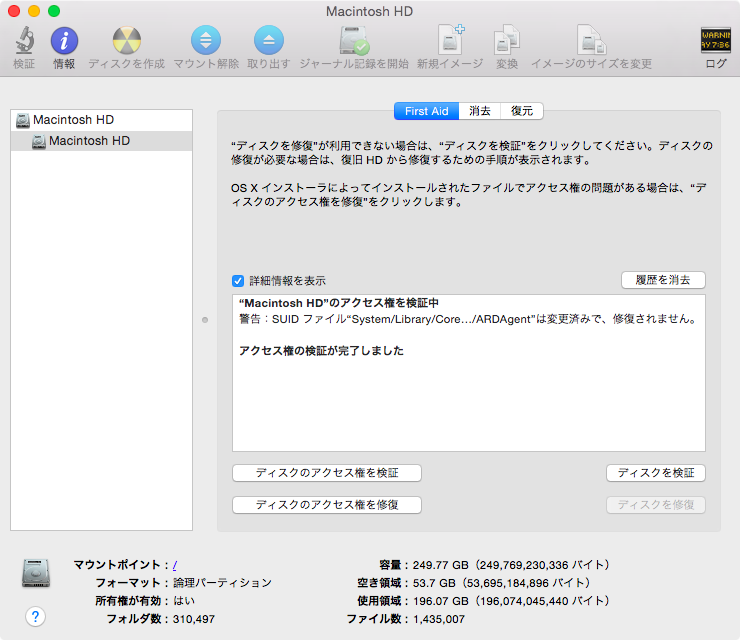The image size is (740, 640).
Task: Click the ownership value はい
Action: tap(184, 601)
